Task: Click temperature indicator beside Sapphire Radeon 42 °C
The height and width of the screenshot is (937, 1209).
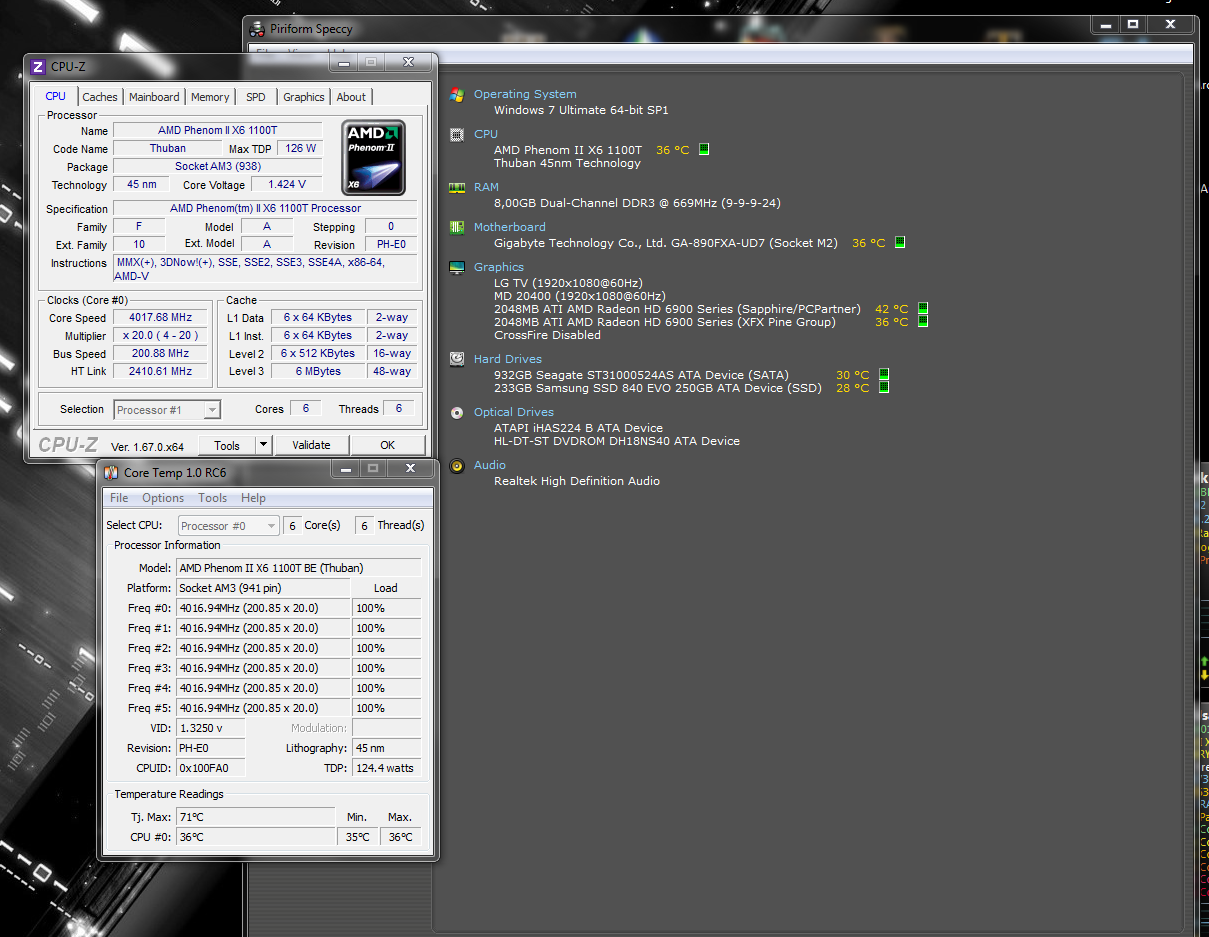Action: (x=923, y=309)
